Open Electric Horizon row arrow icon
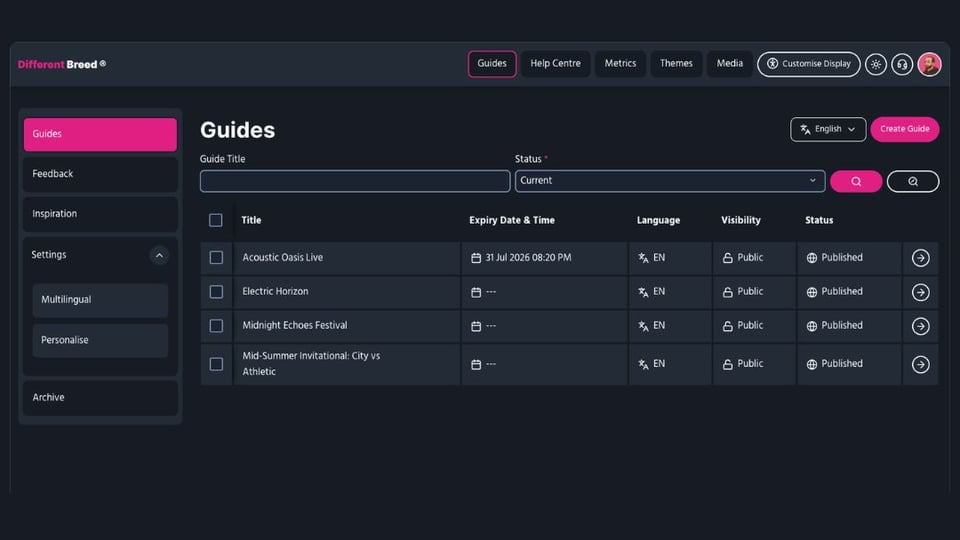The image size is (960, 540). click(x=920, y=292)
